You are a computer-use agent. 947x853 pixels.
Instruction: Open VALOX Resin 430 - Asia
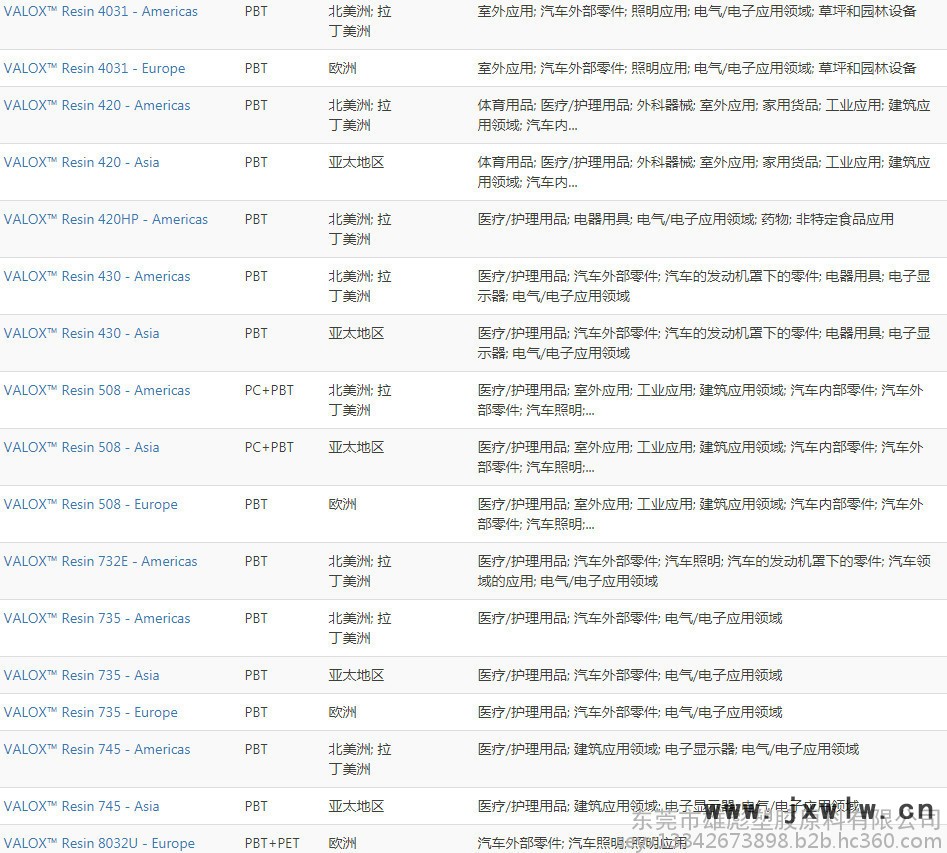click(81, 334)
